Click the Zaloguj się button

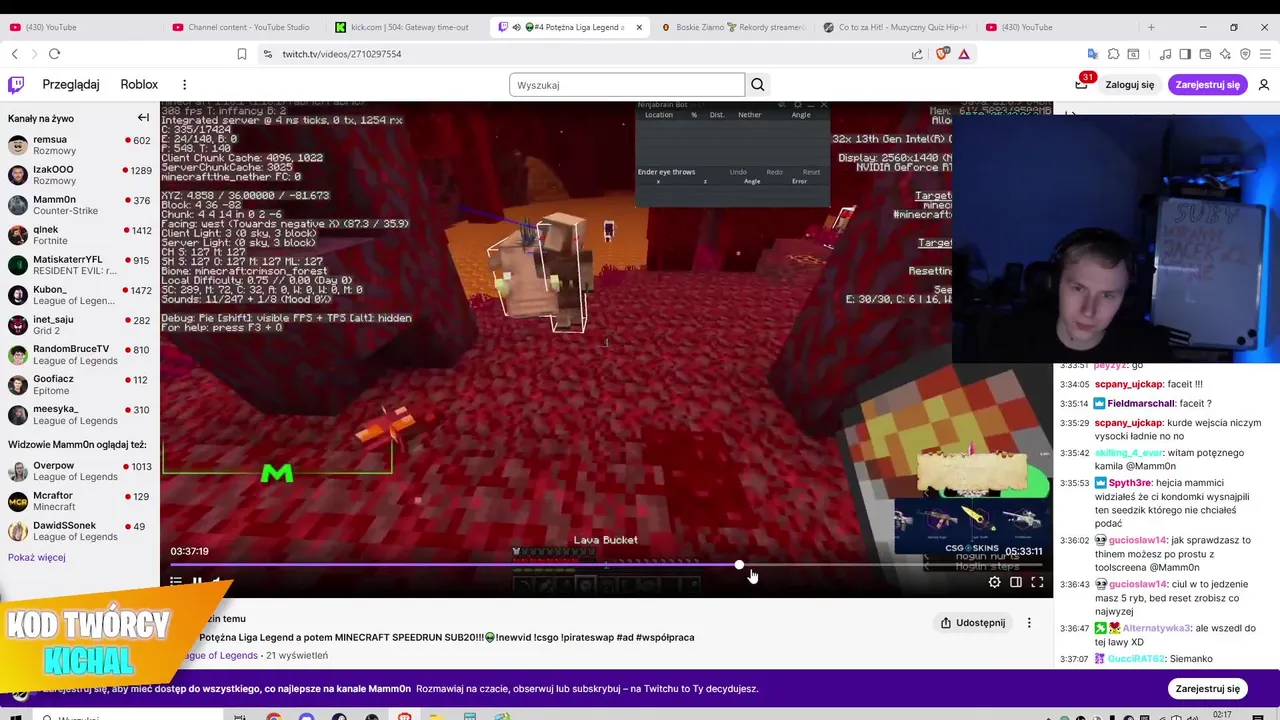click(x=1130, y=85)
